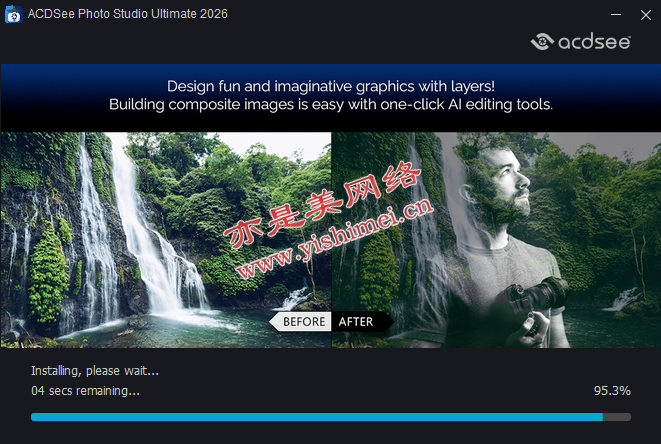661x444 pixels.
Task: Click the 'ACDSee Photo Studio Ultimate 2026' title text
Action: [128, 14]
